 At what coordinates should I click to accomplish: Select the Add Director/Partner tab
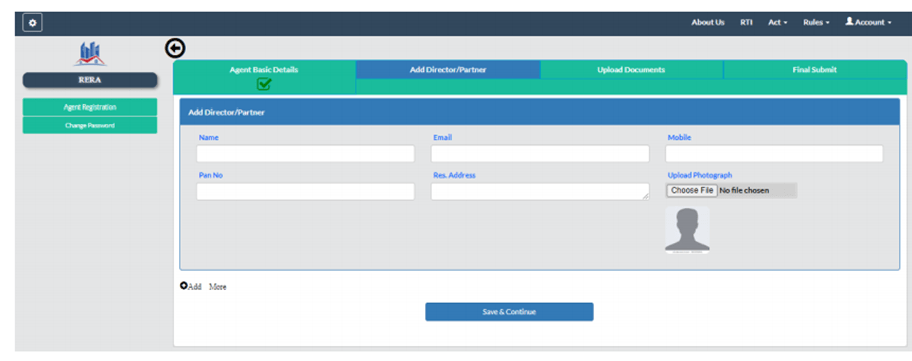(x=448, y=70)
